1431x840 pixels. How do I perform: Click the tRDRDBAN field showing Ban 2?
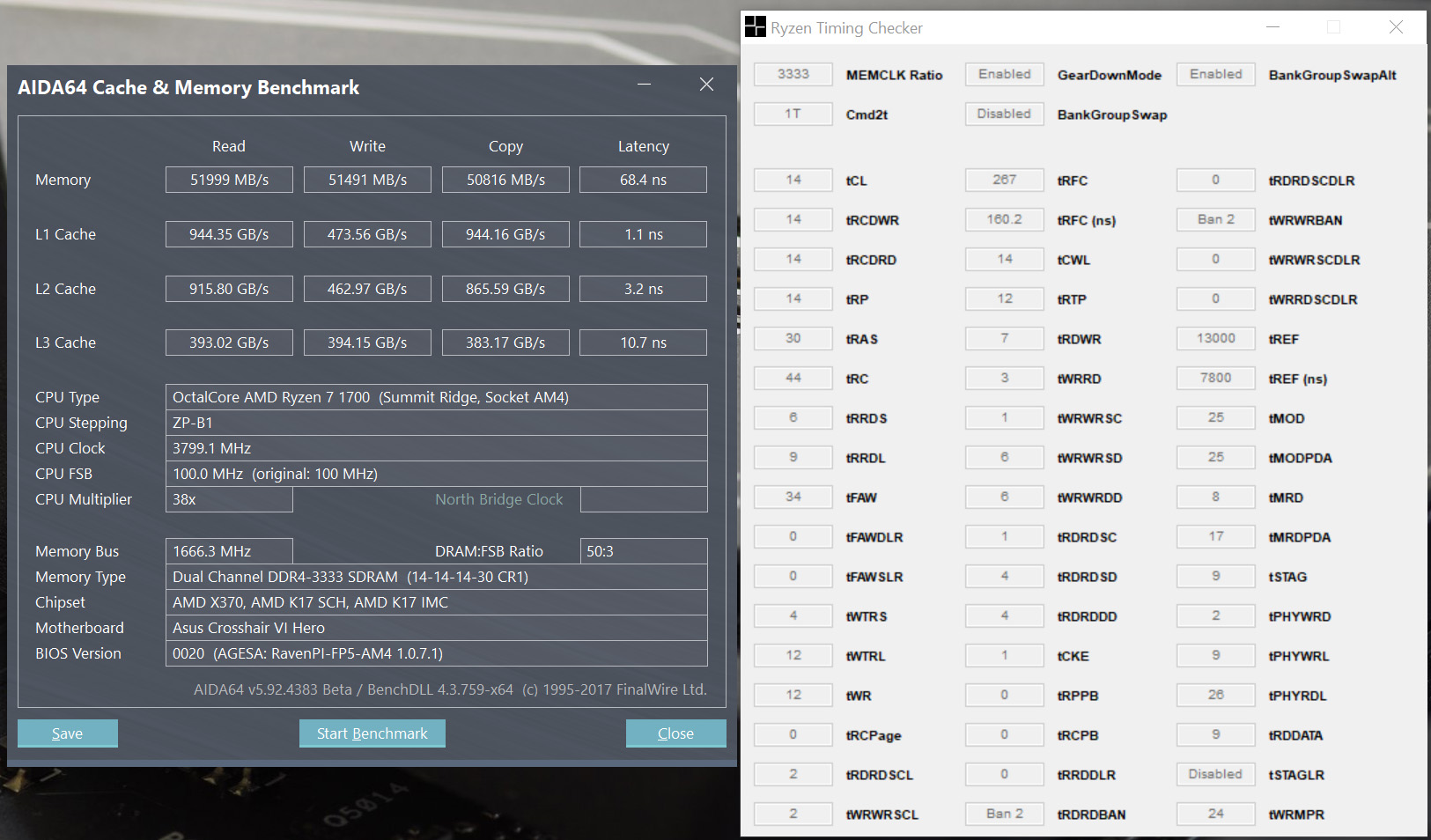tap(1005, 814)
